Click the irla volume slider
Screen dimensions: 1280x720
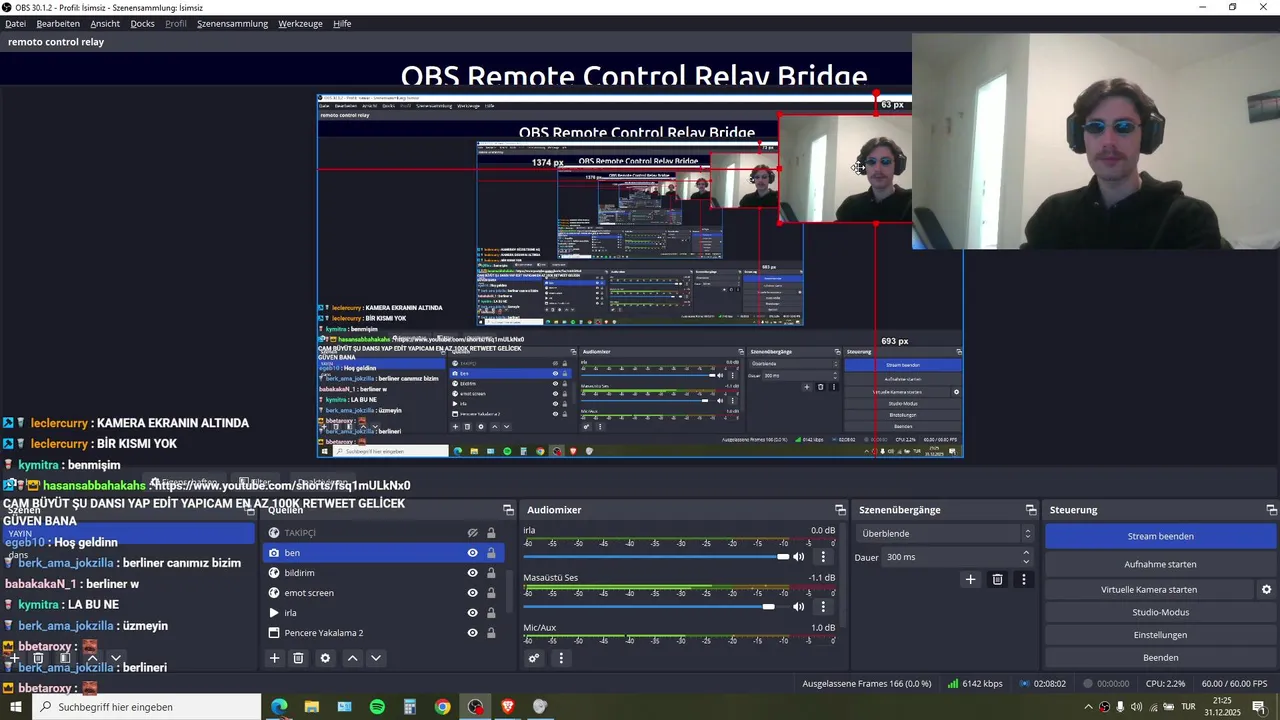[656, 557]
